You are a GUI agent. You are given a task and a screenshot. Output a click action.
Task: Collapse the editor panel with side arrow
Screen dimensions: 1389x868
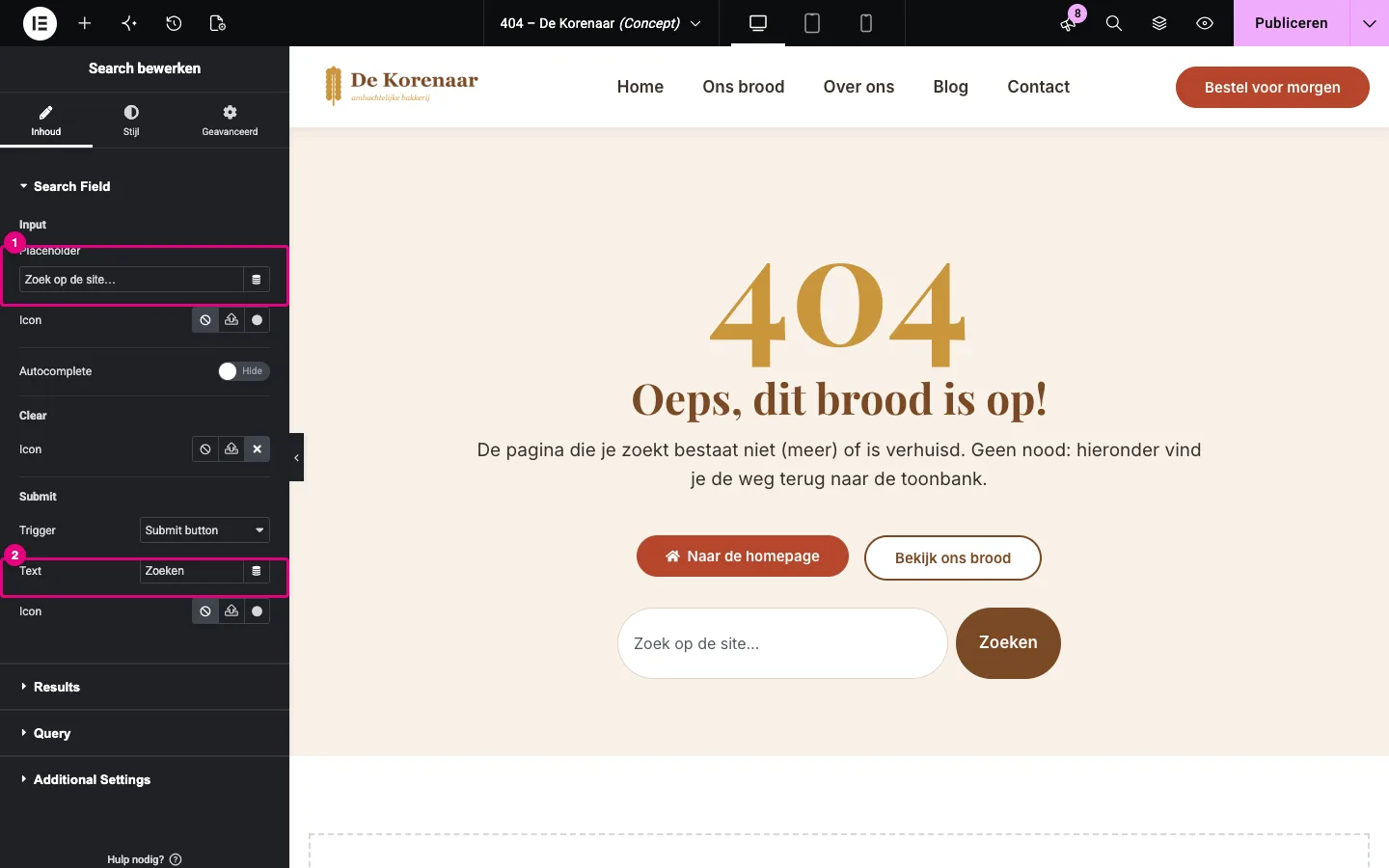[x=297, y=457]
